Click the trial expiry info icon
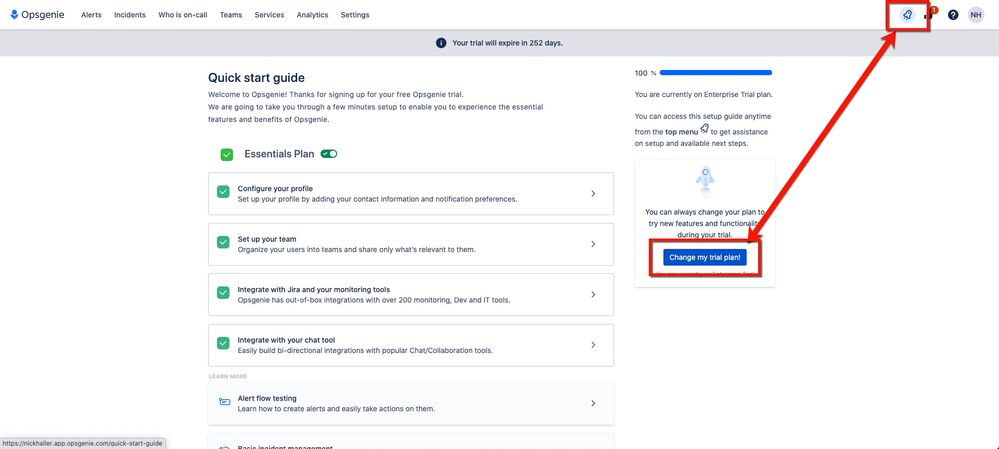The height and width of the screenshot is (449, 999). pos(441,43)
